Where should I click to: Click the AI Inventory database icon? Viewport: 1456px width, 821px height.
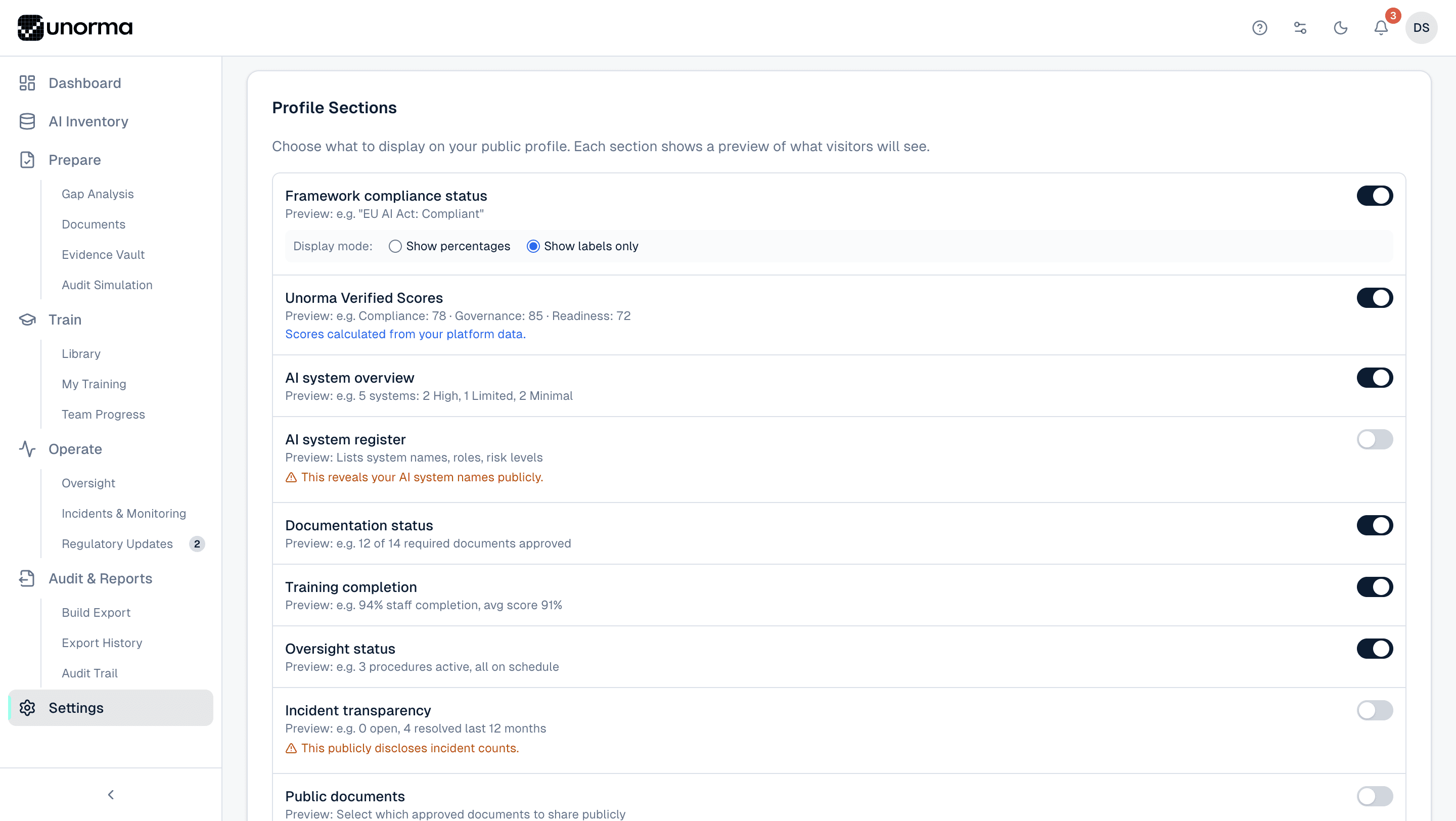(27, 121)
